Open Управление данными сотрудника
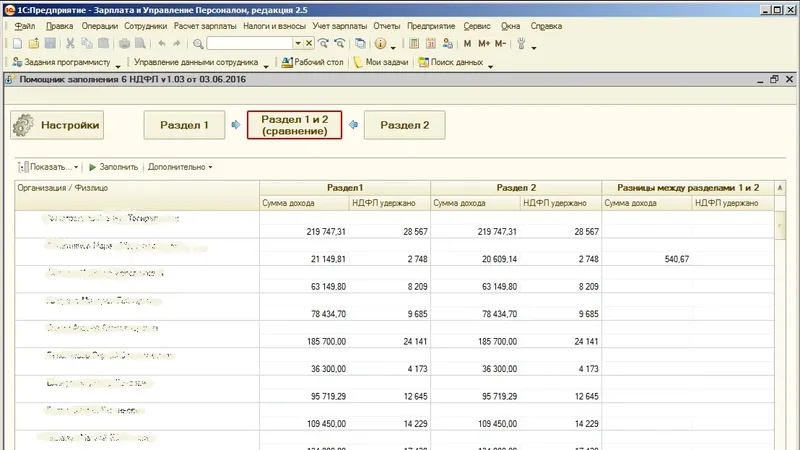Screen dimensions: 800x450 click(196, 62)
